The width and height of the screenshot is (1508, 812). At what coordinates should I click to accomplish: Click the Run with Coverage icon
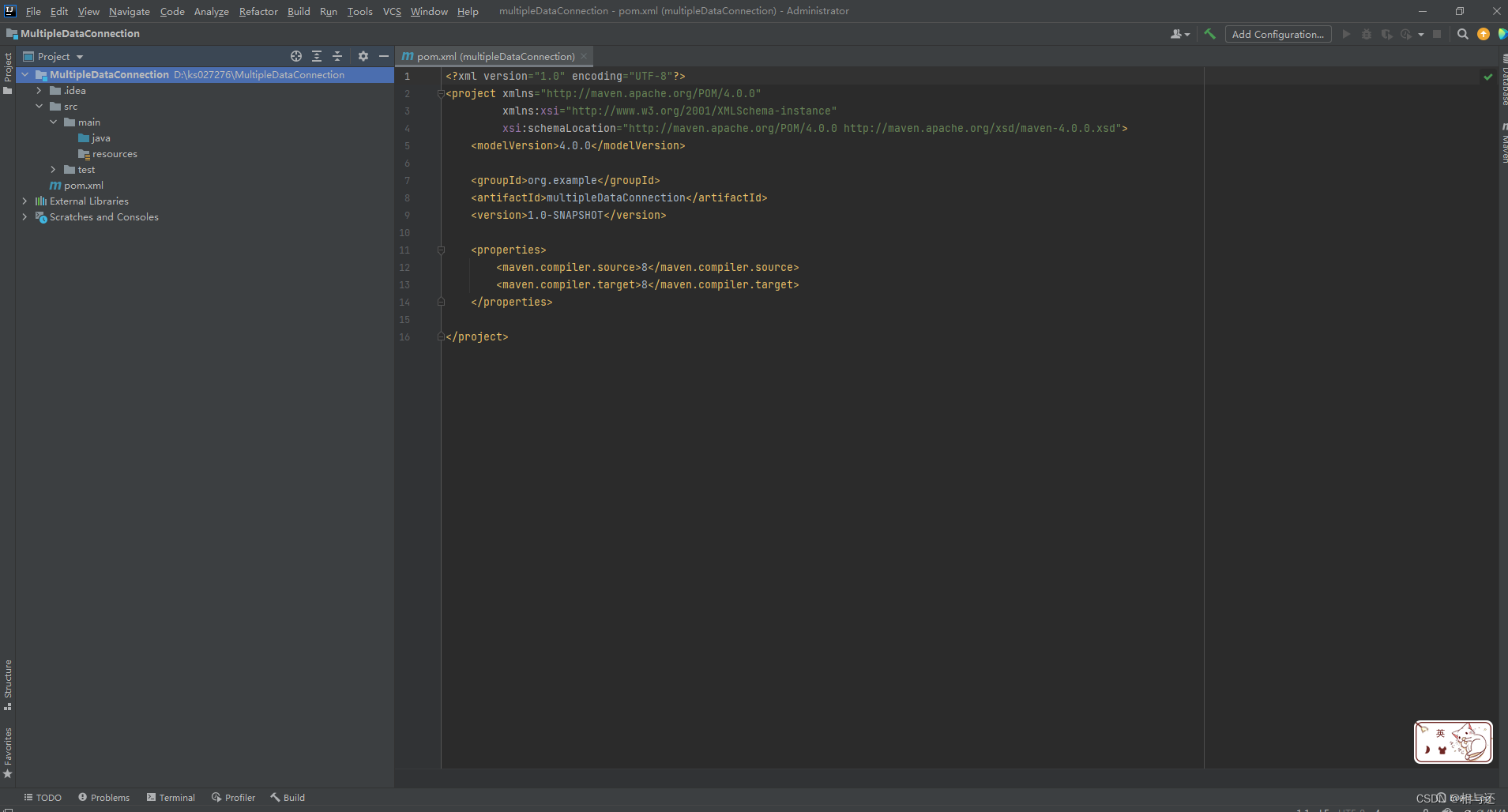(x=1386, y=34)
